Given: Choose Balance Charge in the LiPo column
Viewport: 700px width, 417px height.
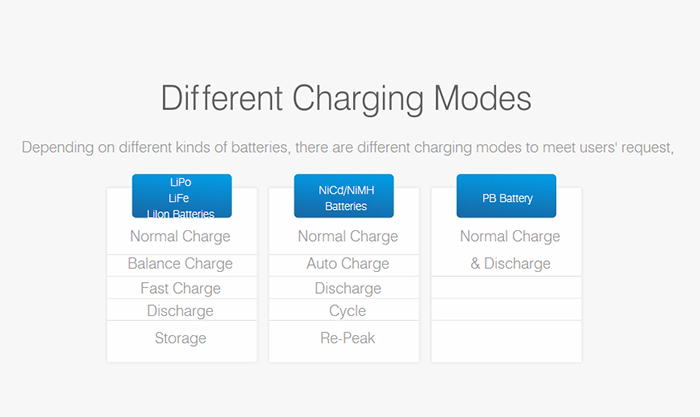Looking at the screenshot, I should 180,264.
